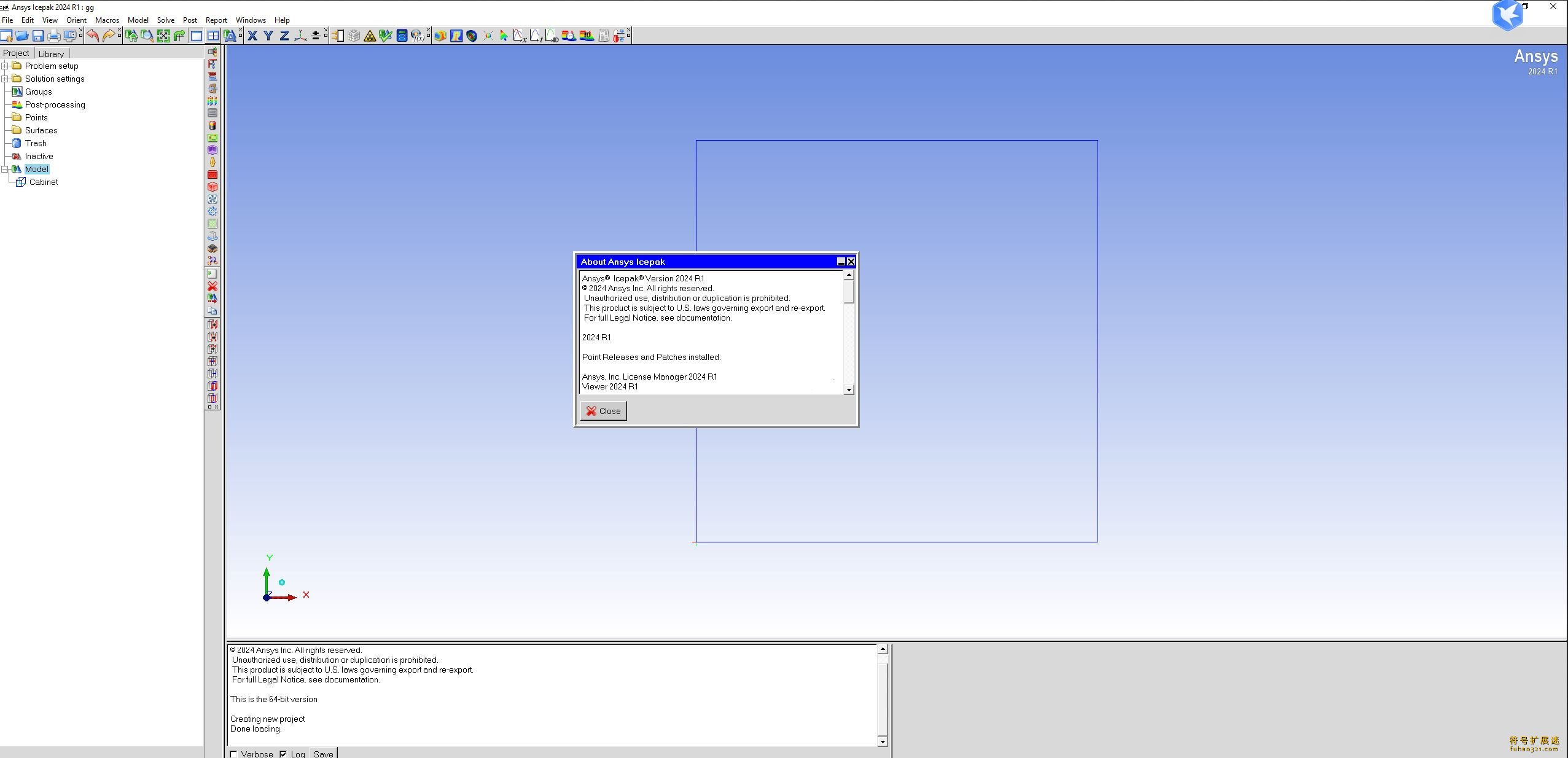Click the calculator Run solution icon
The height and width of the screenshot is (758, 1568).
click(402, 36)
